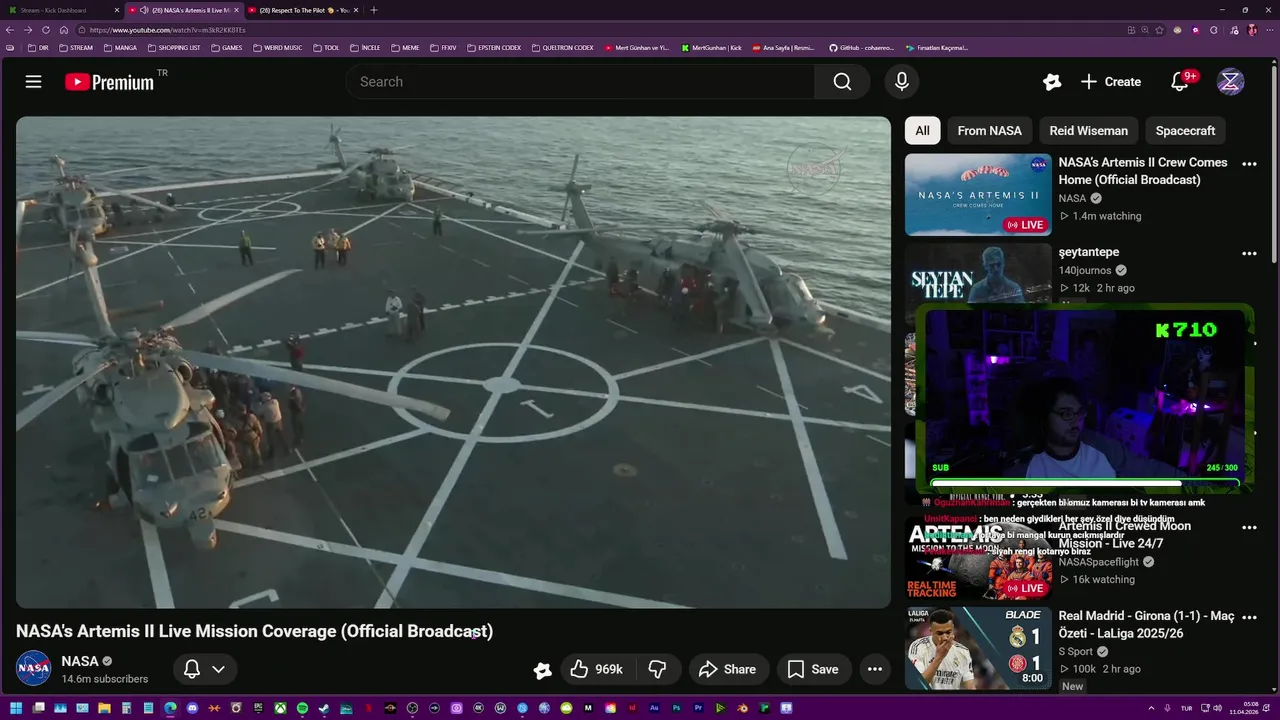Screen dimensions: 1280x720
Task: Dislike the Artemis II live video
Action: point(657,669)
